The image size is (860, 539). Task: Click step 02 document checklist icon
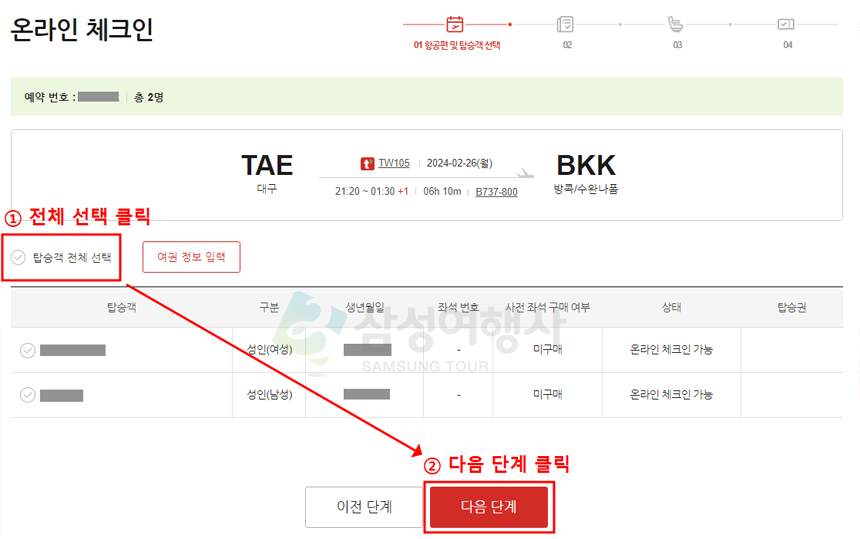tap(565, 24)
